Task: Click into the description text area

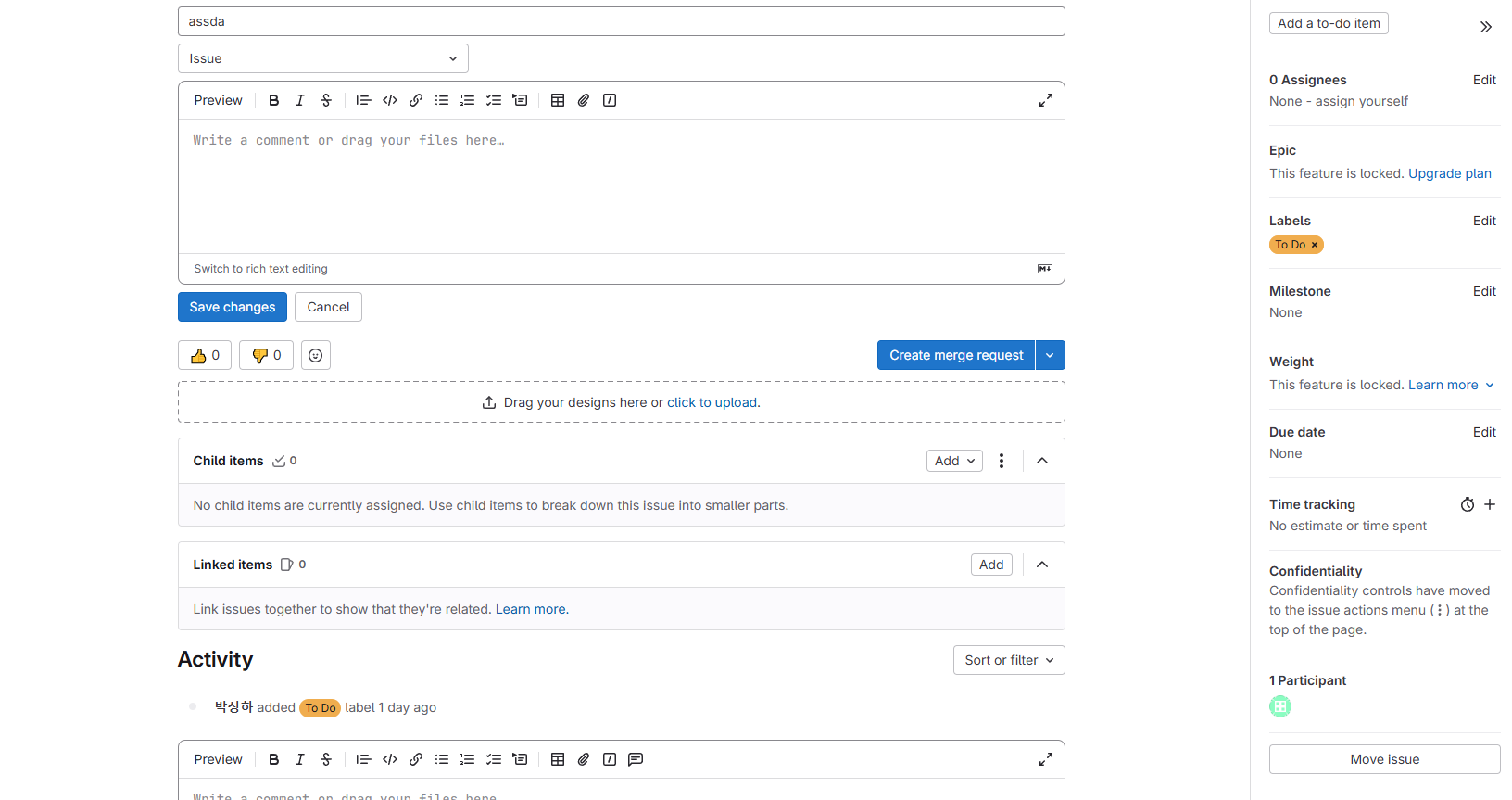Action: (x=622, y=185)
